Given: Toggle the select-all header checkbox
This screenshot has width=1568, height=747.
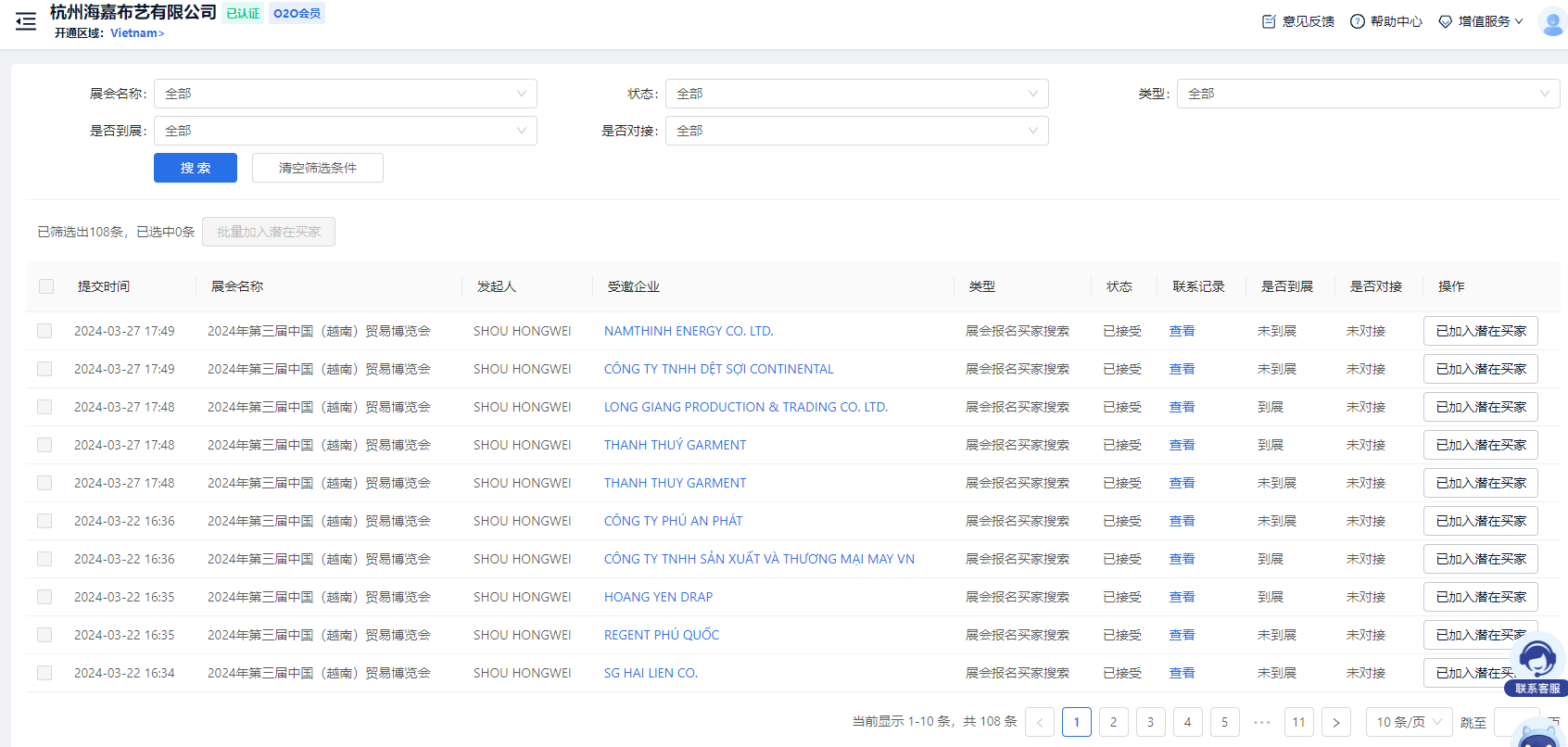Looking at the screenshot, I should pyautogui.click(x=46, y=286).
